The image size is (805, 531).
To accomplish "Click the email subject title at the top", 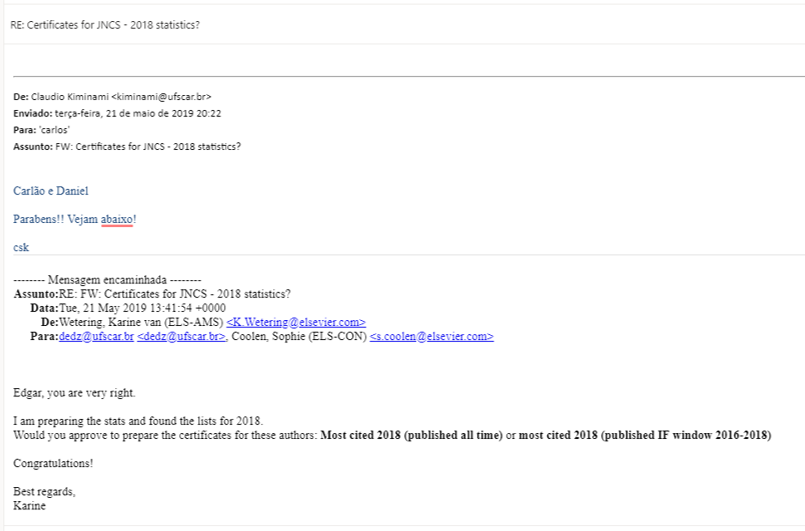I will tap(105, 25).
